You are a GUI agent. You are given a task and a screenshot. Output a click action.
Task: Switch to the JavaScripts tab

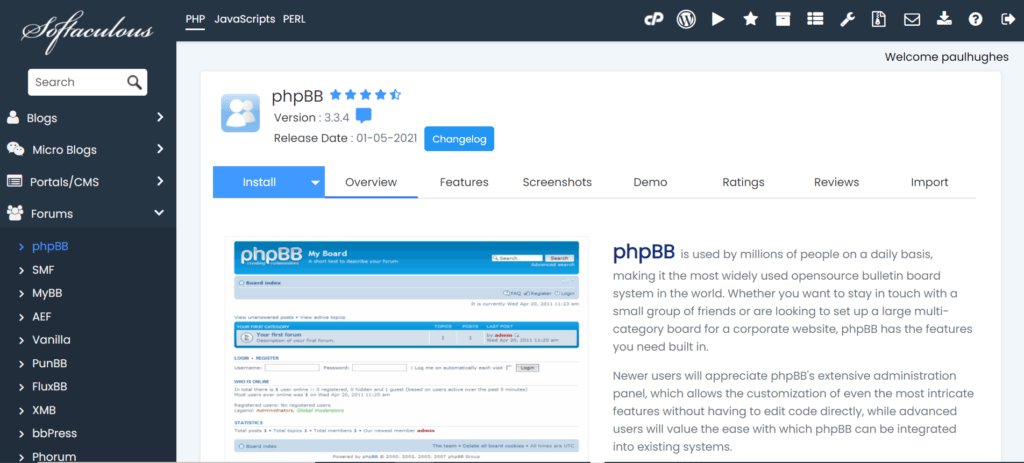(x=245, y=19)
